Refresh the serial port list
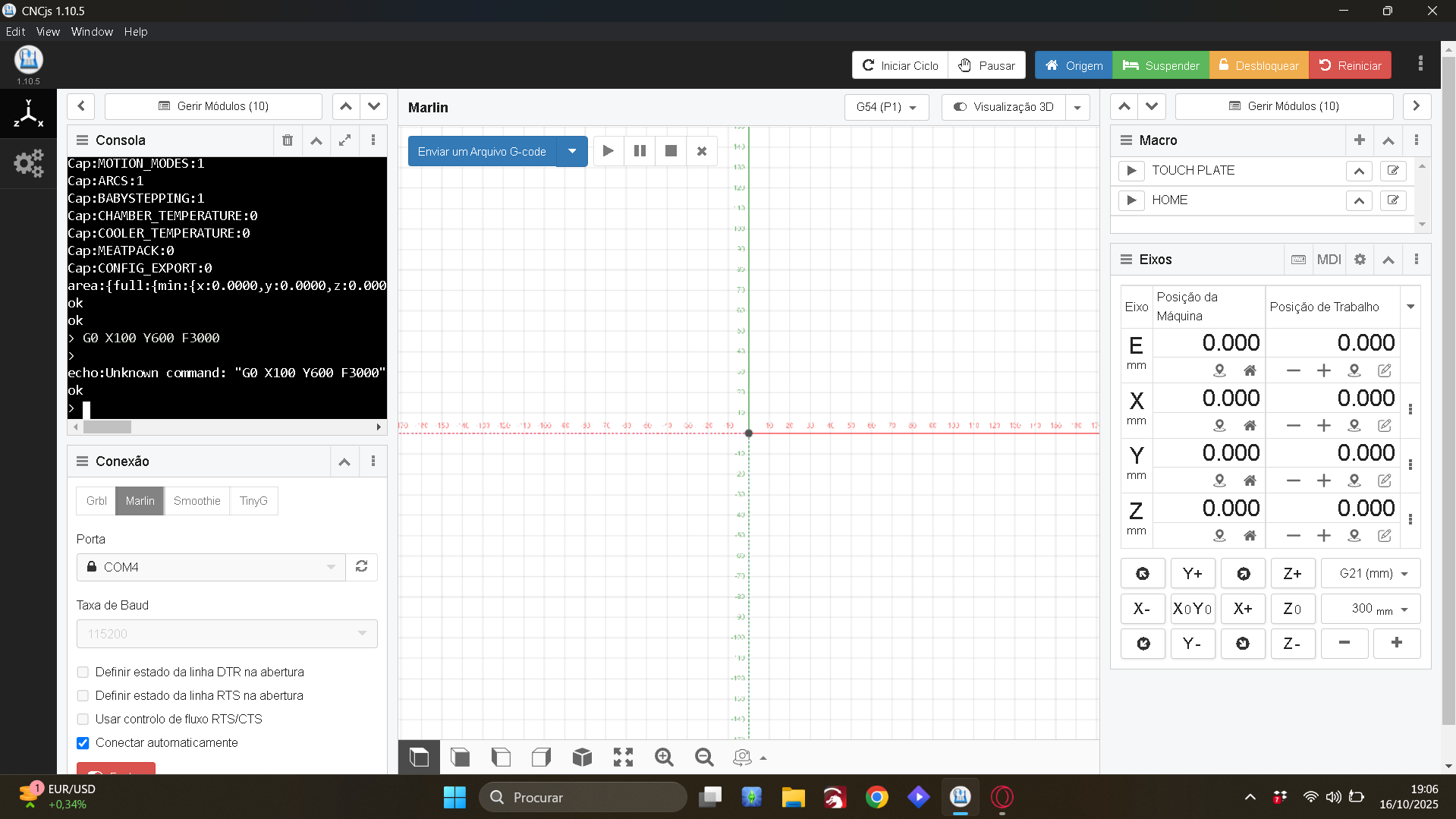This screenshot has width=1456, height=819. point(362,567)
